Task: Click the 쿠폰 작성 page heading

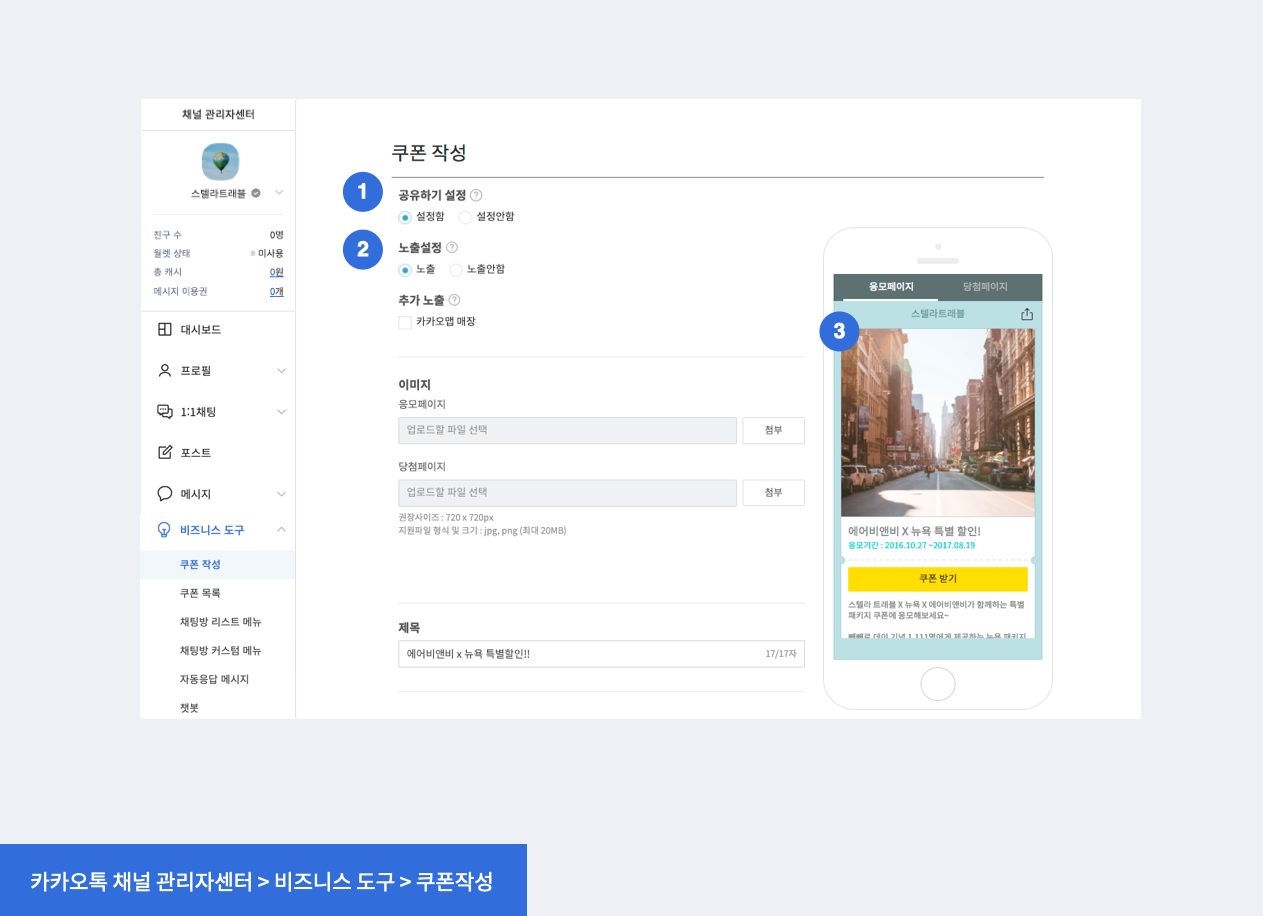Action: pos(429,153)
